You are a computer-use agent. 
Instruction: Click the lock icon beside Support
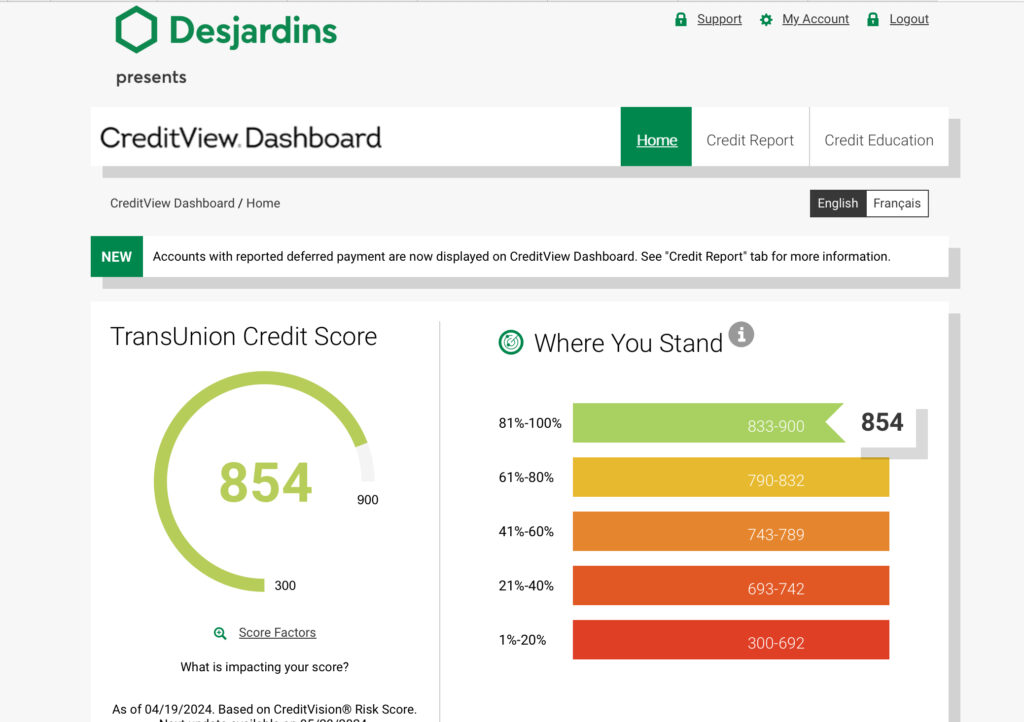tap(681, 19)
